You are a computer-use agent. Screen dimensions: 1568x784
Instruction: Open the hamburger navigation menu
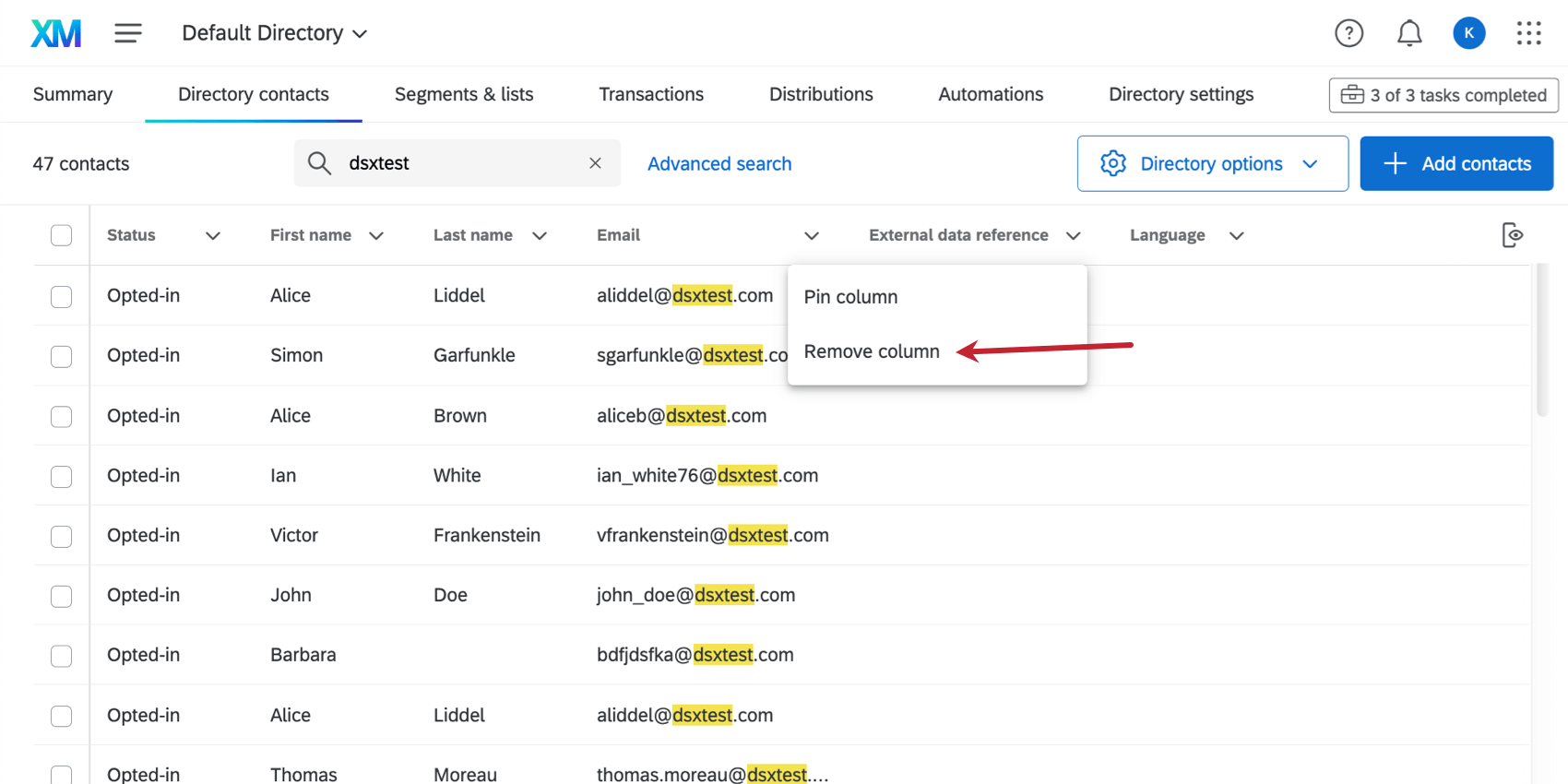point(128,33)
